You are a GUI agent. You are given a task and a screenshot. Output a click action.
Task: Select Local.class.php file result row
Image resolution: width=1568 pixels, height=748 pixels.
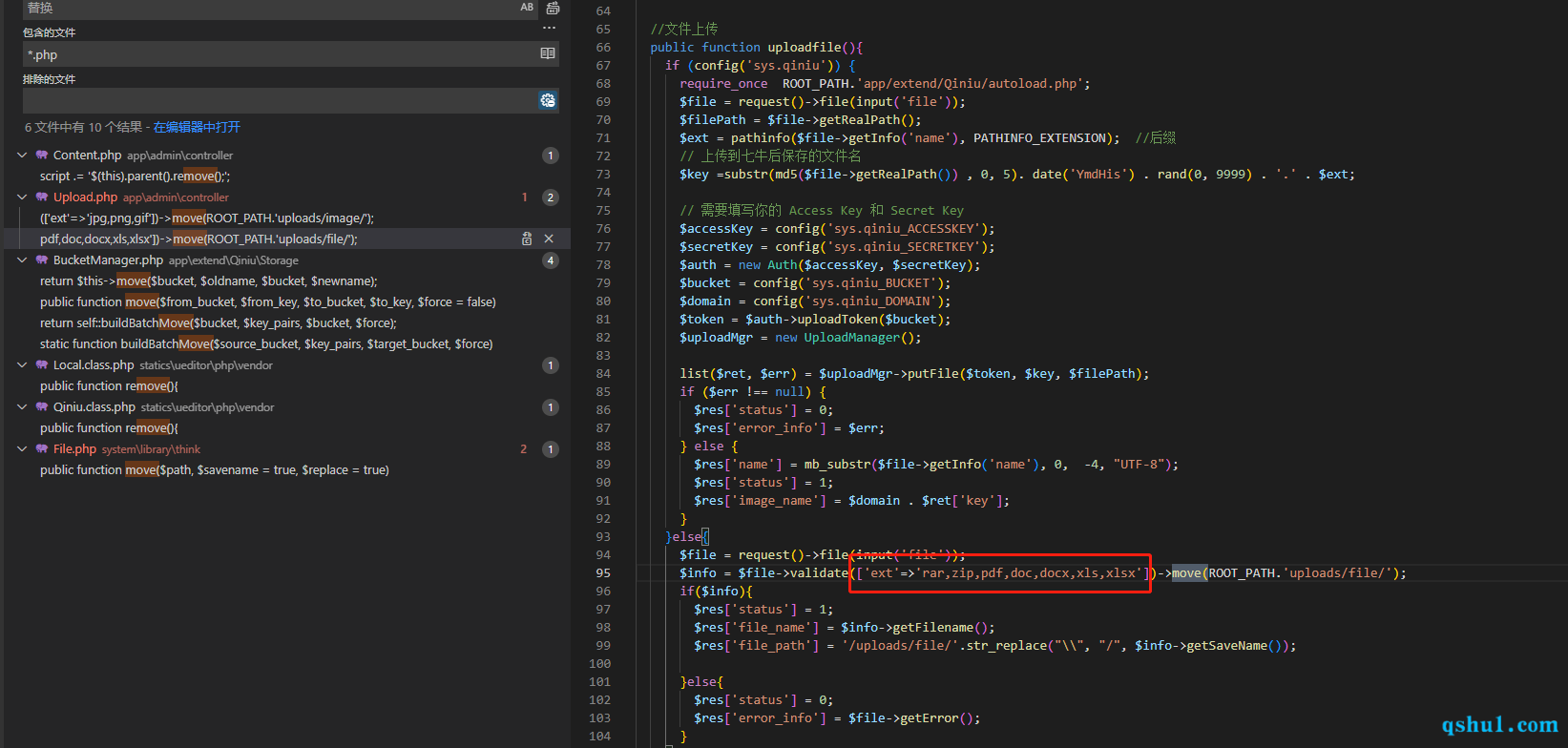click(286, 365)
